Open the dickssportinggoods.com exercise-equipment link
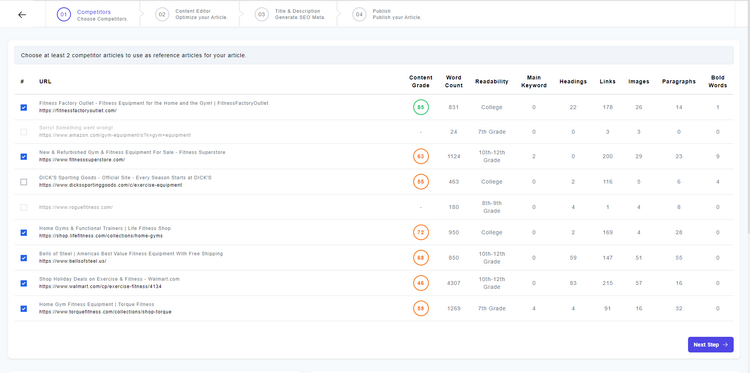This screenshot has width=750, height=373. (110, 186)
